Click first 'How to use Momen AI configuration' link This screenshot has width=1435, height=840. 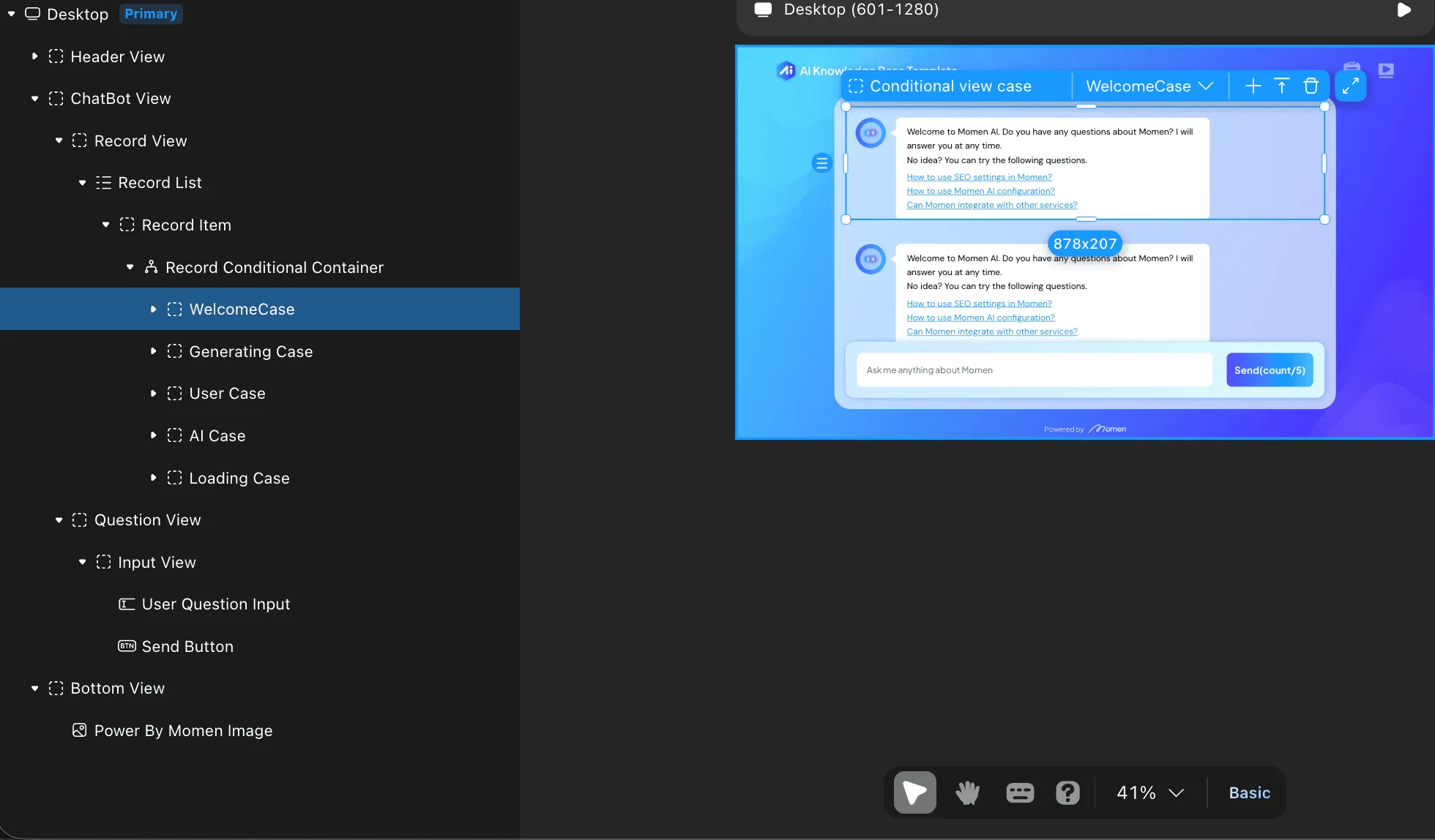(x=980, y=191)
